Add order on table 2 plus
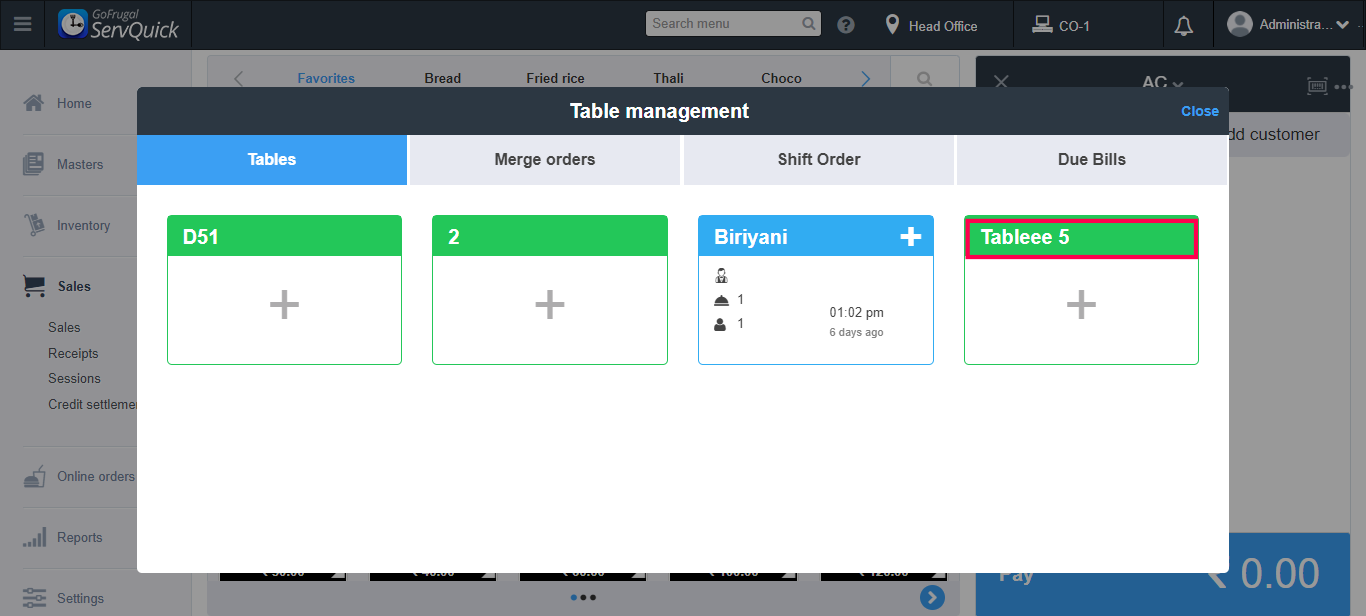1366x616 pixels. pyautogui.click(x=550, y=305)
